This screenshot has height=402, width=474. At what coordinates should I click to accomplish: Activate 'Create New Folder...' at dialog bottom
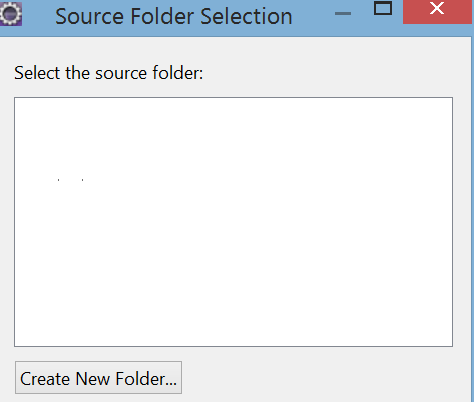[98, 378]
